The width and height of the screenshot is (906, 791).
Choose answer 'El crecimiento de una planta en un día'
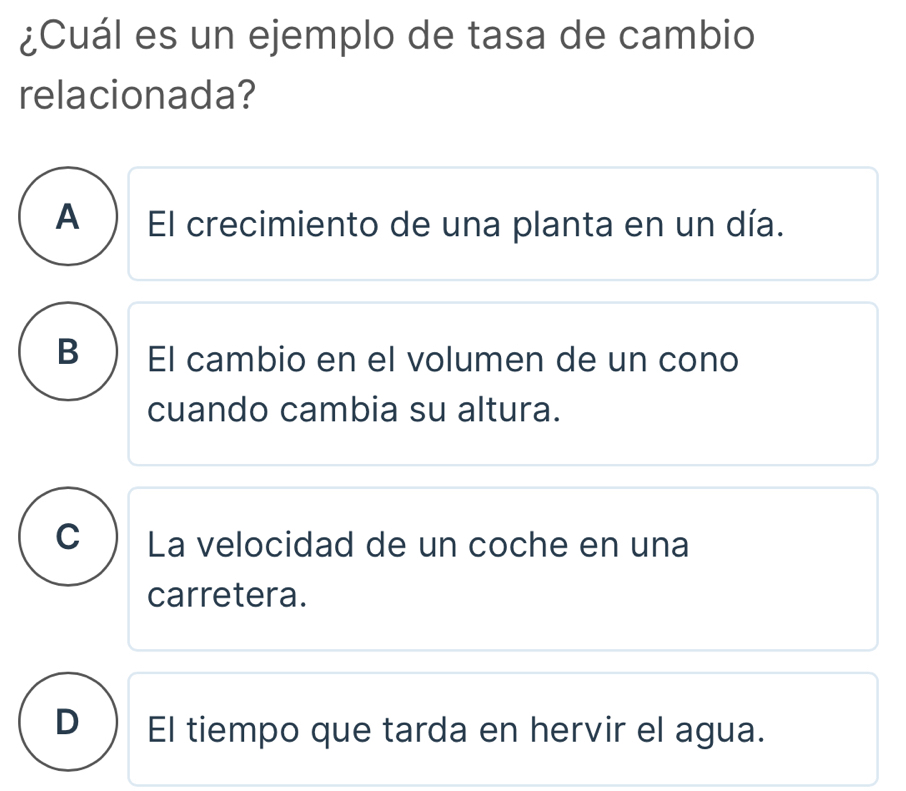(463, 224)
